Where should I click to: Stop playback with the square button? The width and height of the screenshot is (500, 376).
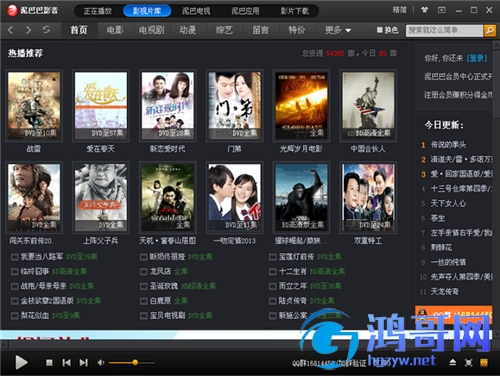point(49,362)
